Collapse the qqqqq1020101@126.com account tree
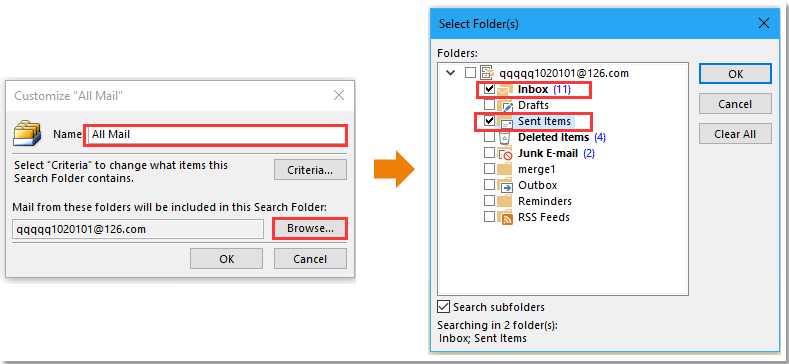789x364 pixels. click(x=450, y=74)
